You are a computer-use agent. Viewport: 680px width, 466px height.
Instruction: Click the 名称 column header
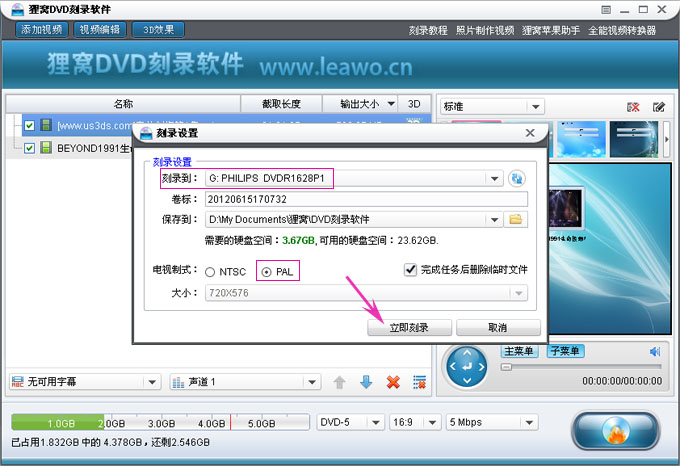coord(123,104)
